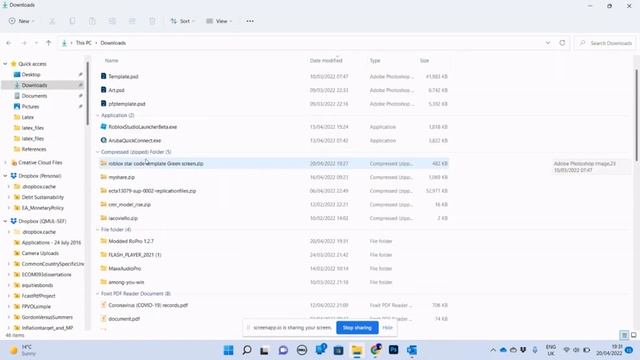Viewport: 640px width, 360px height.
Task: Switch to large thumbnails view icon
Action: click(x=633, y=335)
